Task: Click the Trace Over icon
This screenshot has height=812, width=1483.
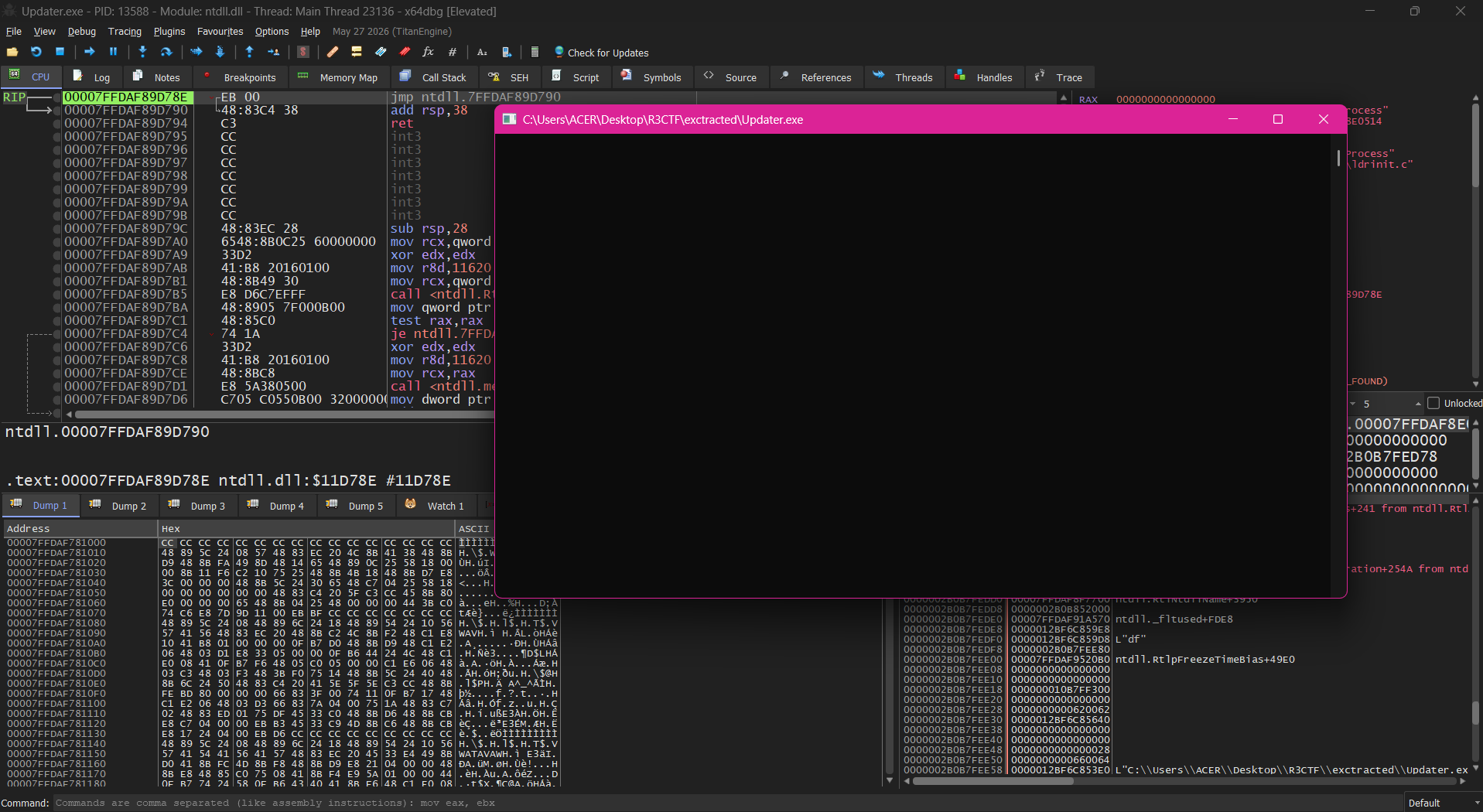Action: coord(220,52)
